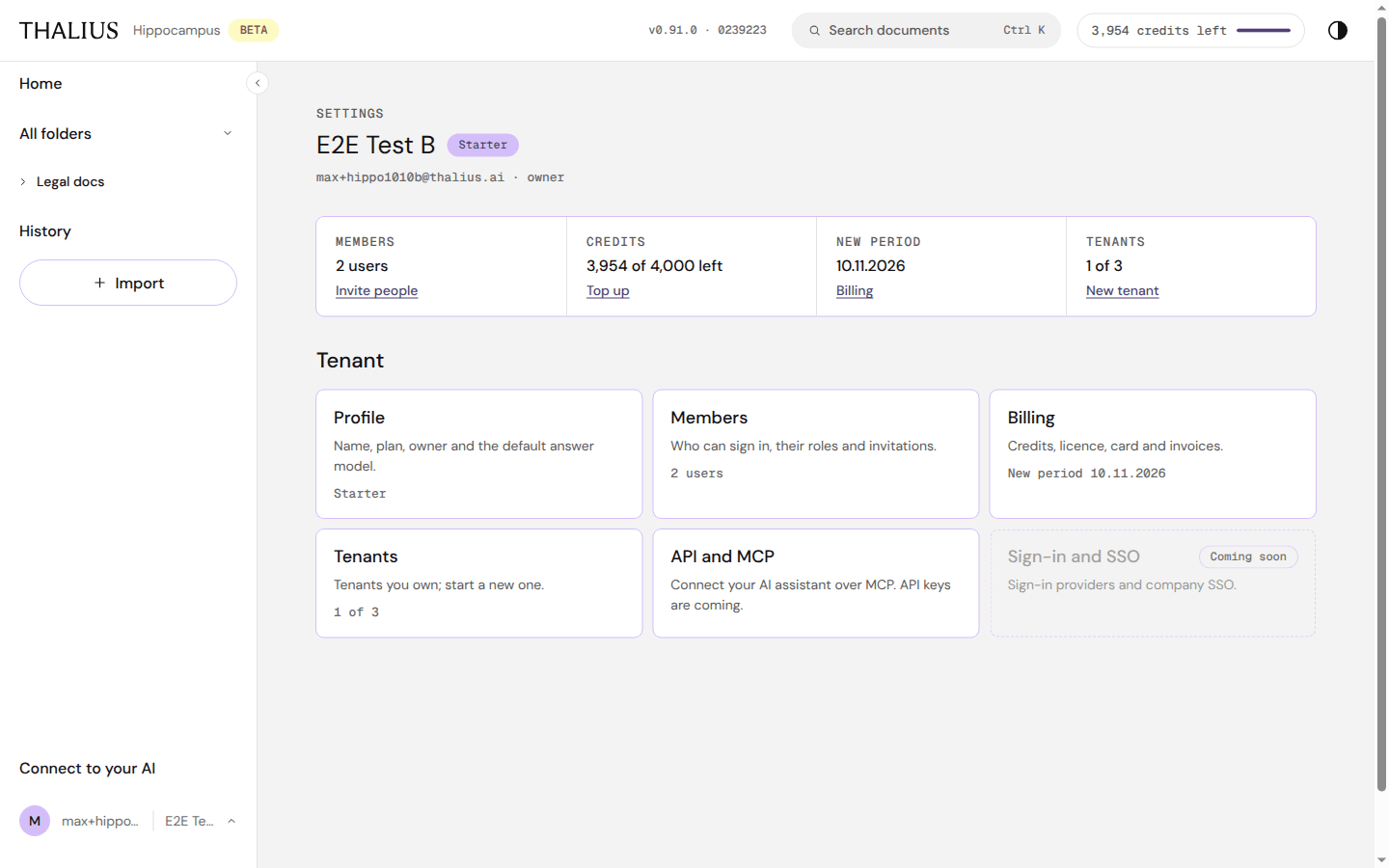Click the Invite people link
Image resolution: width=1389 pixels, height=868 pixels.
(x=376, y=290)
